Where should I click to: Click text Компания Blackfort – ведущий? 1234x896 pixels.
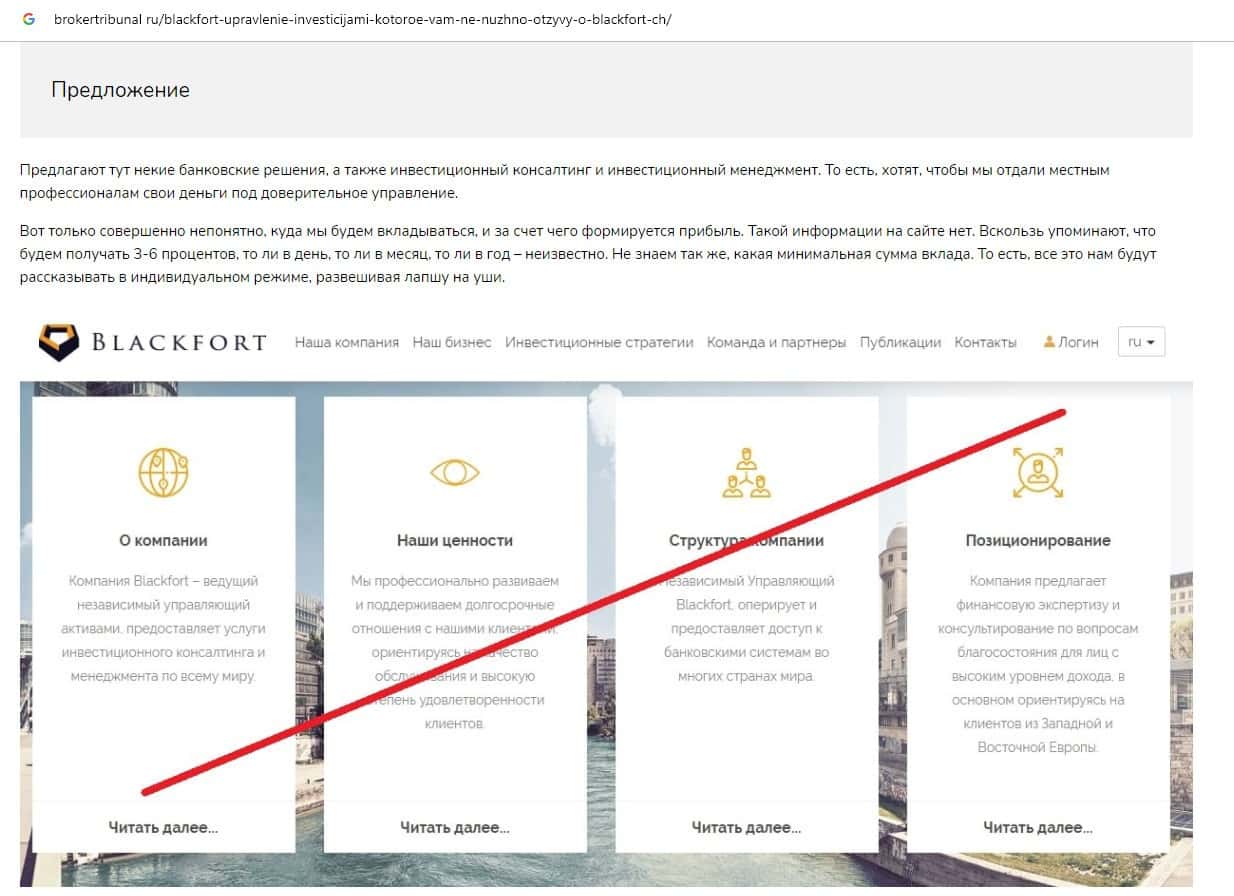pos(163,580)
